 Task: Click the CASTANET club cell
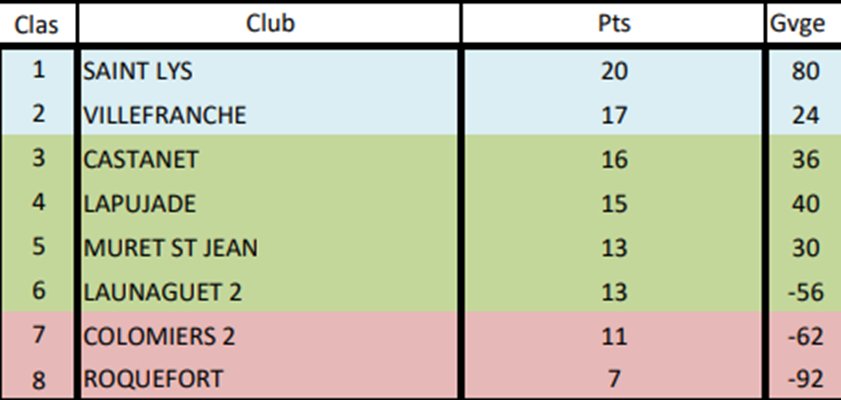coord(140,160)
